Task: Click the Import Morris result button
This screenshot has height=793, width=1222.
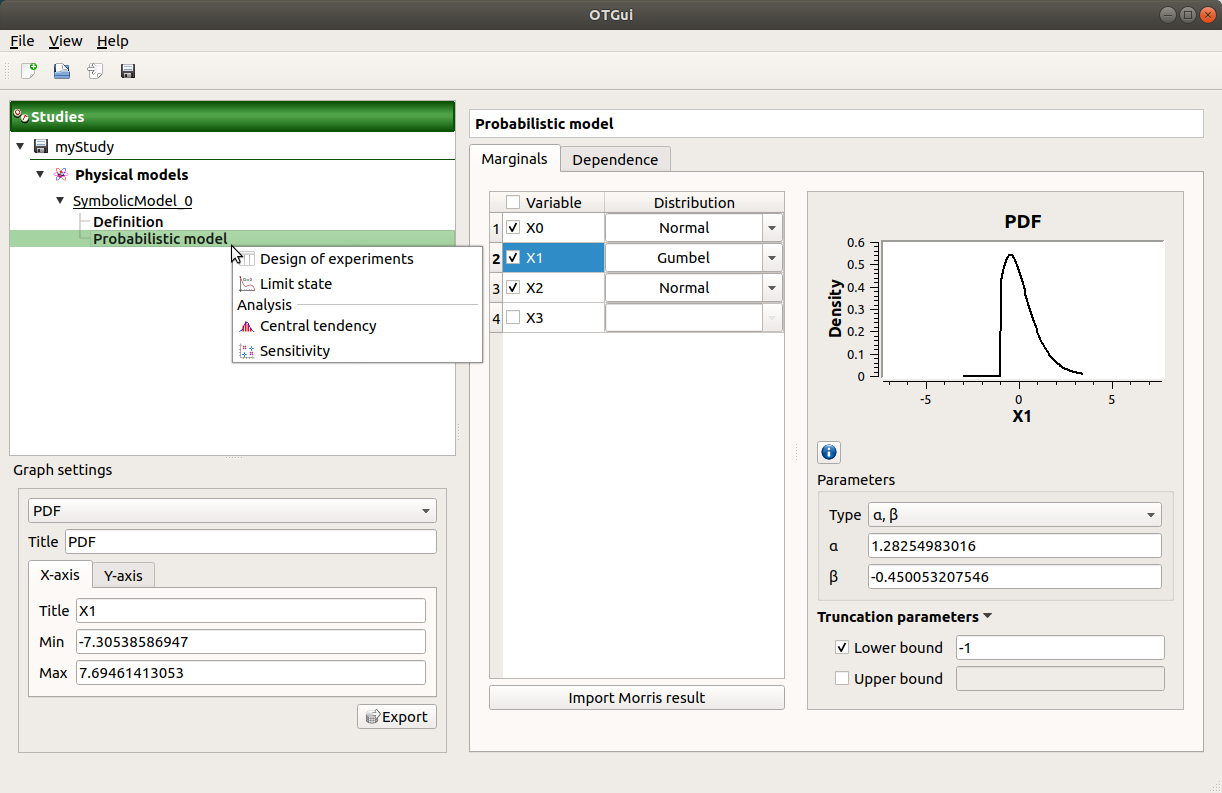Action: pyautogui.click(x=636, y=697)
